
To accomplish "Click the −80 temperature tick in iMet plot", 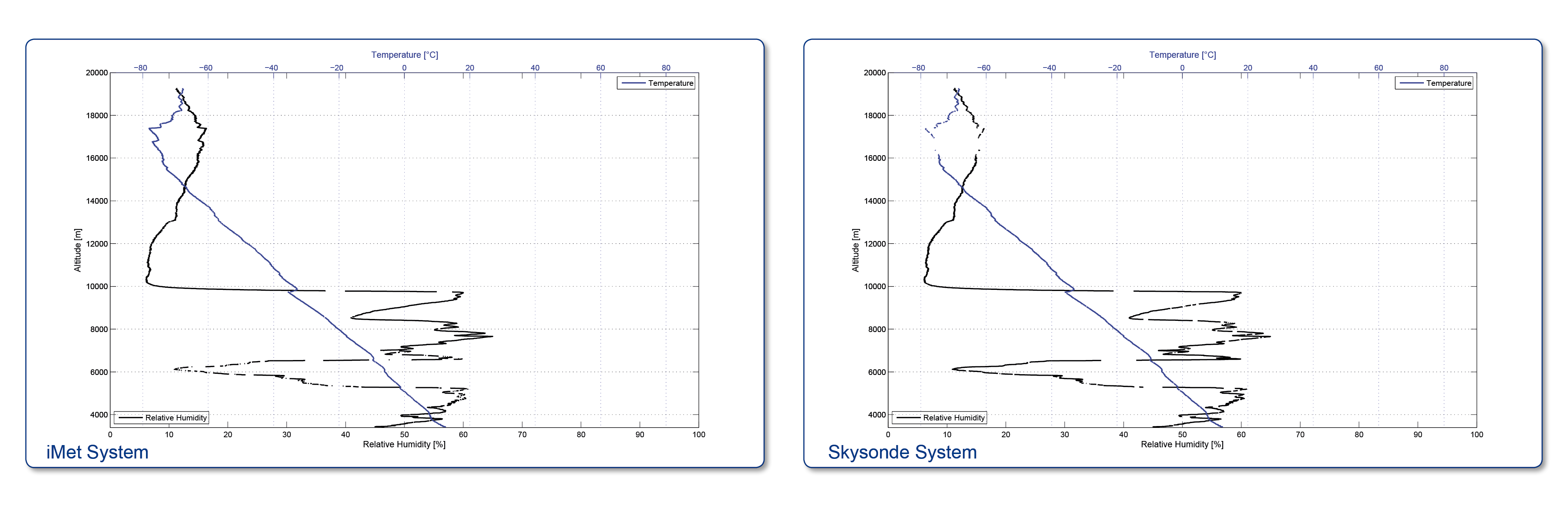I will (x=141, y=68).
